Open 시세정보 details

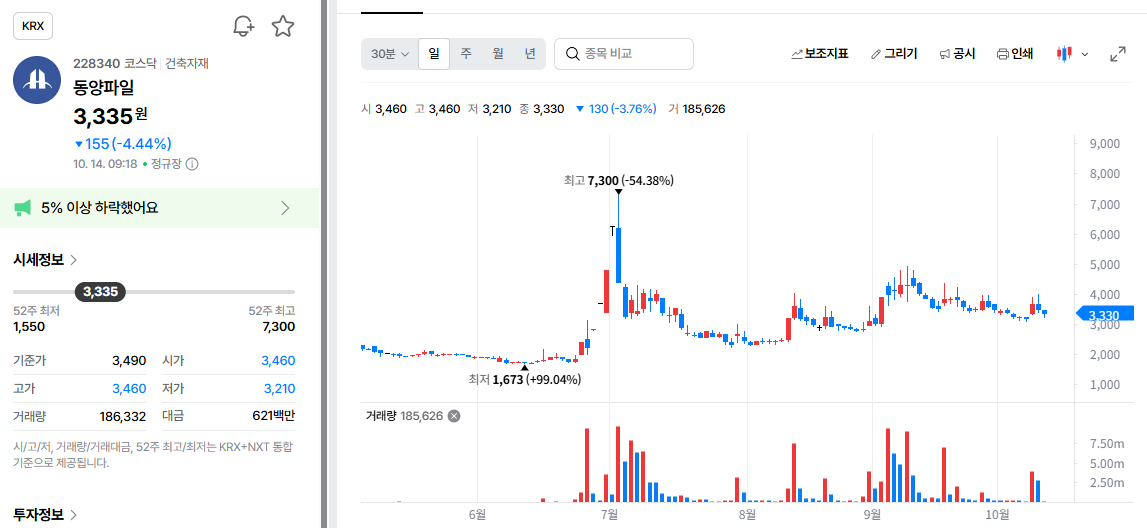45,259
